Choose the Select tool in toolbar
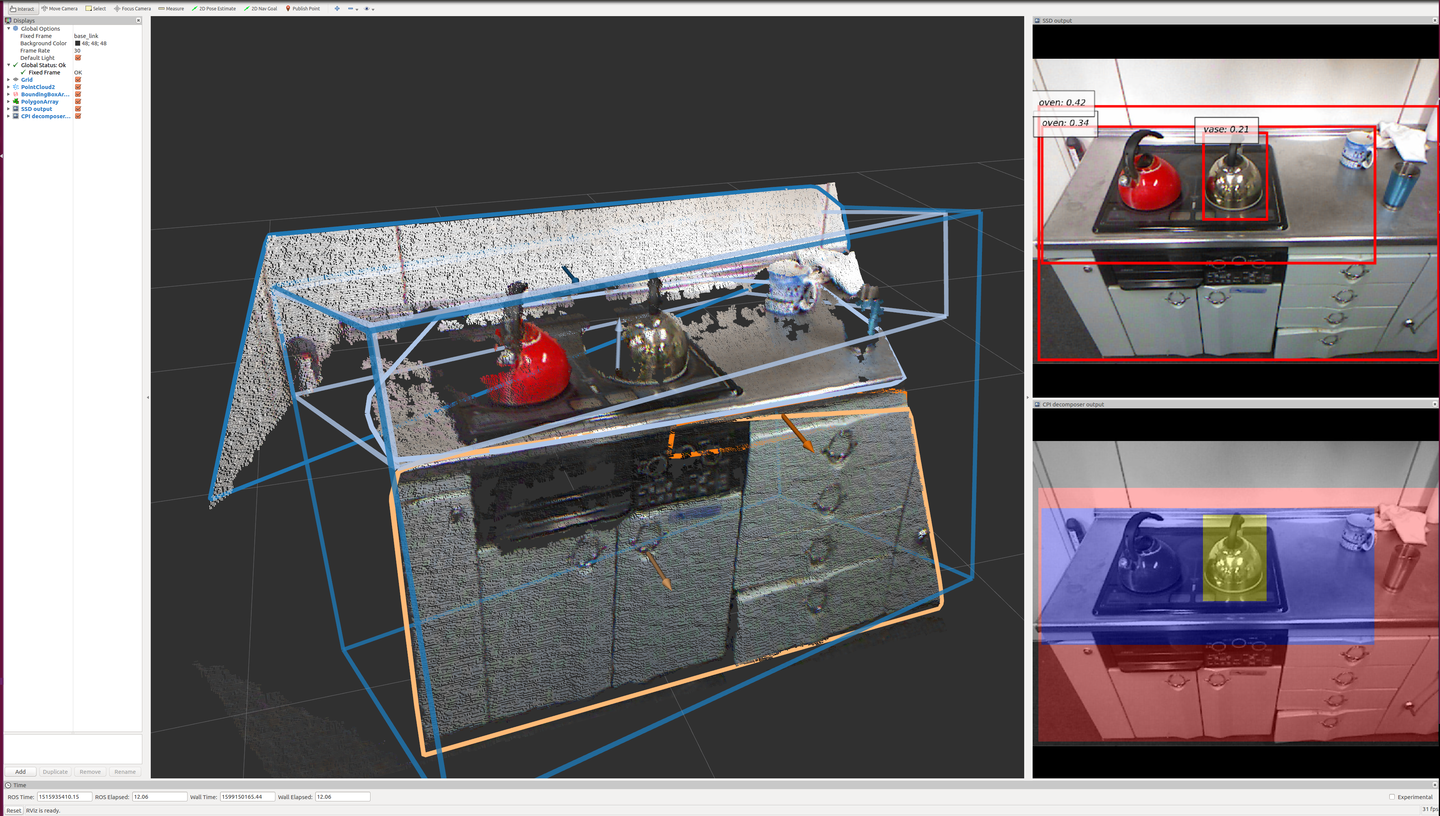 coord(96,8)
